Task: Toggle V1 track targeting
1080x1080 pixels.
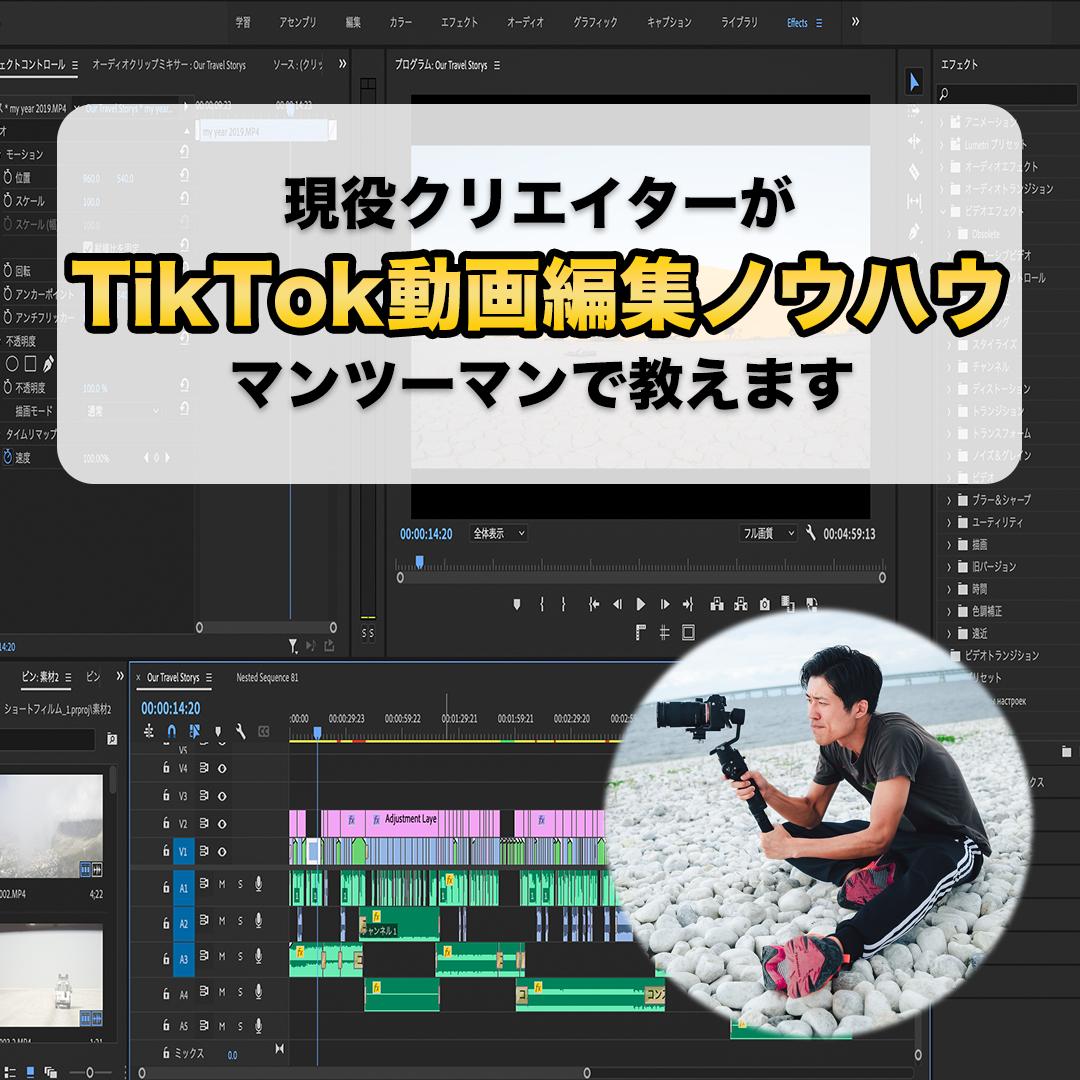Action: (183, 851)
